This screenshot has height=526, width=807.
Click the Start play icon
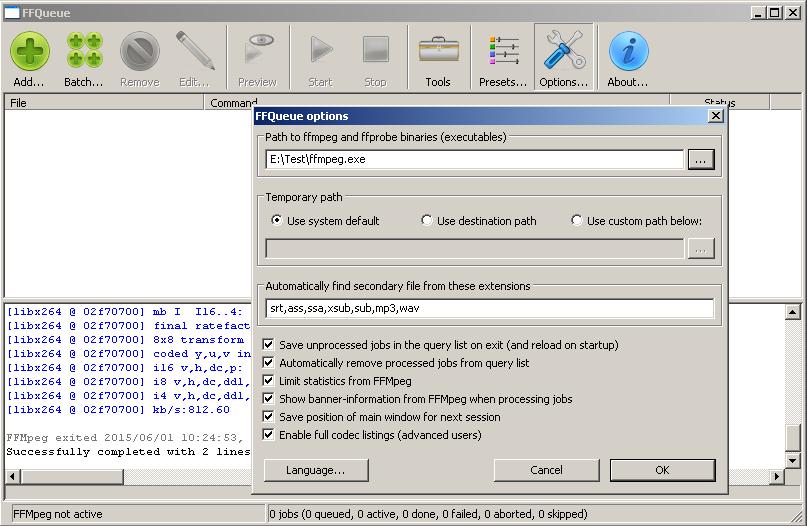pos(321,50)
